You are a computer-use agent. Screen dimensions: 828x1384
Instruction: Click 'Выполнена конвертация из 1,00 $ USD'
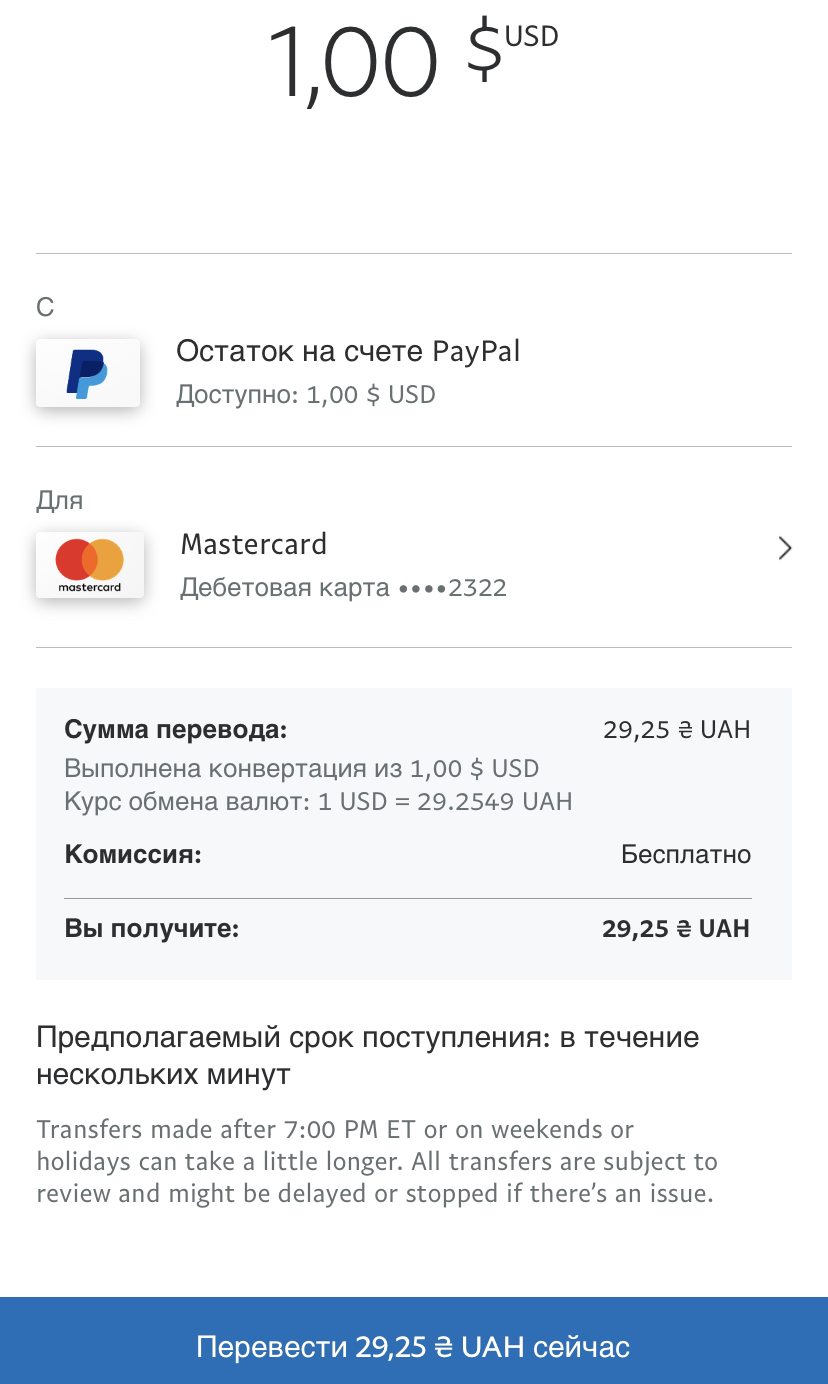[x=301, y=769]
